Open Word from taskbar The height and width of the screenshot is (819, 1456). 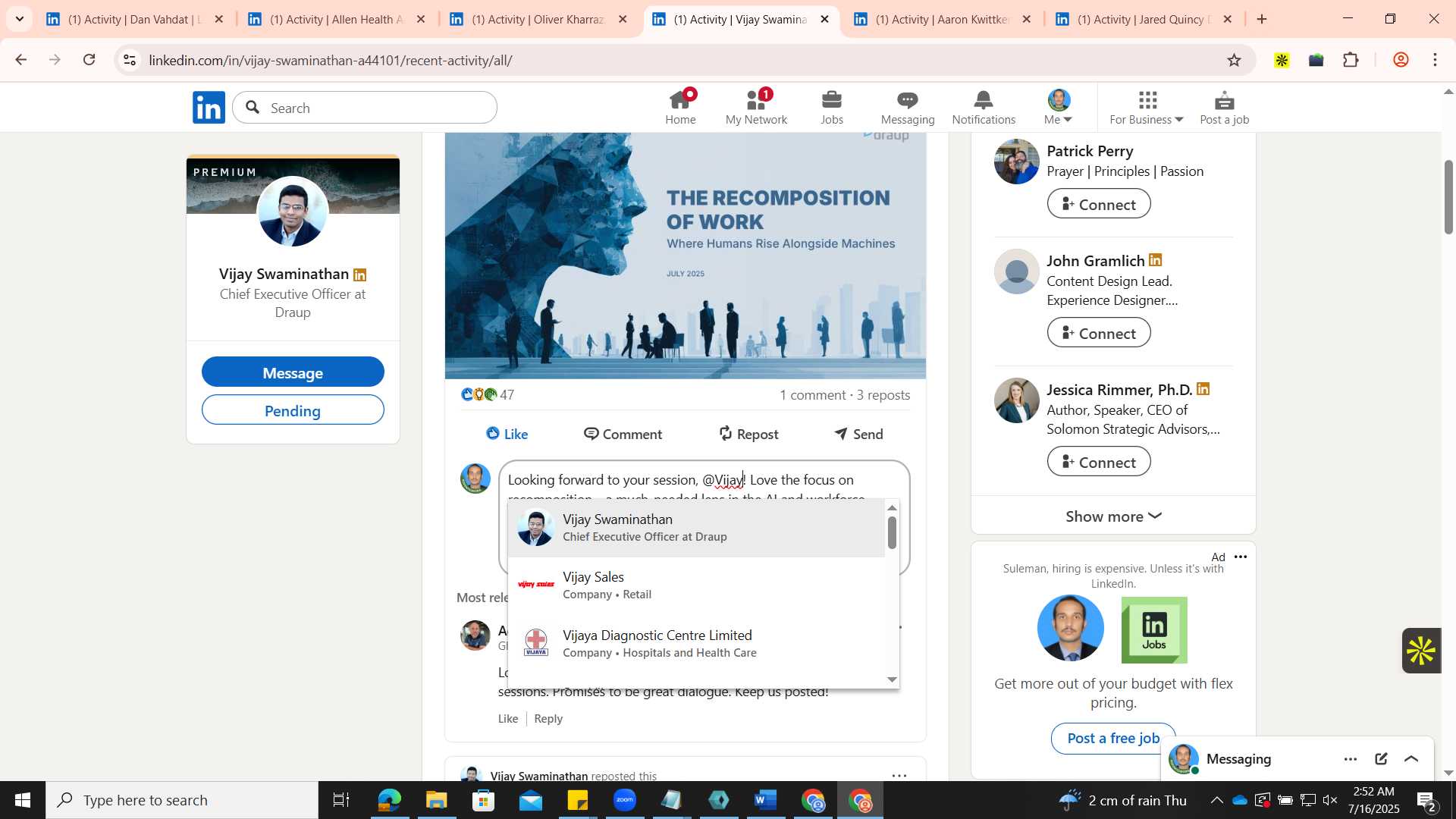click(766, 800)
